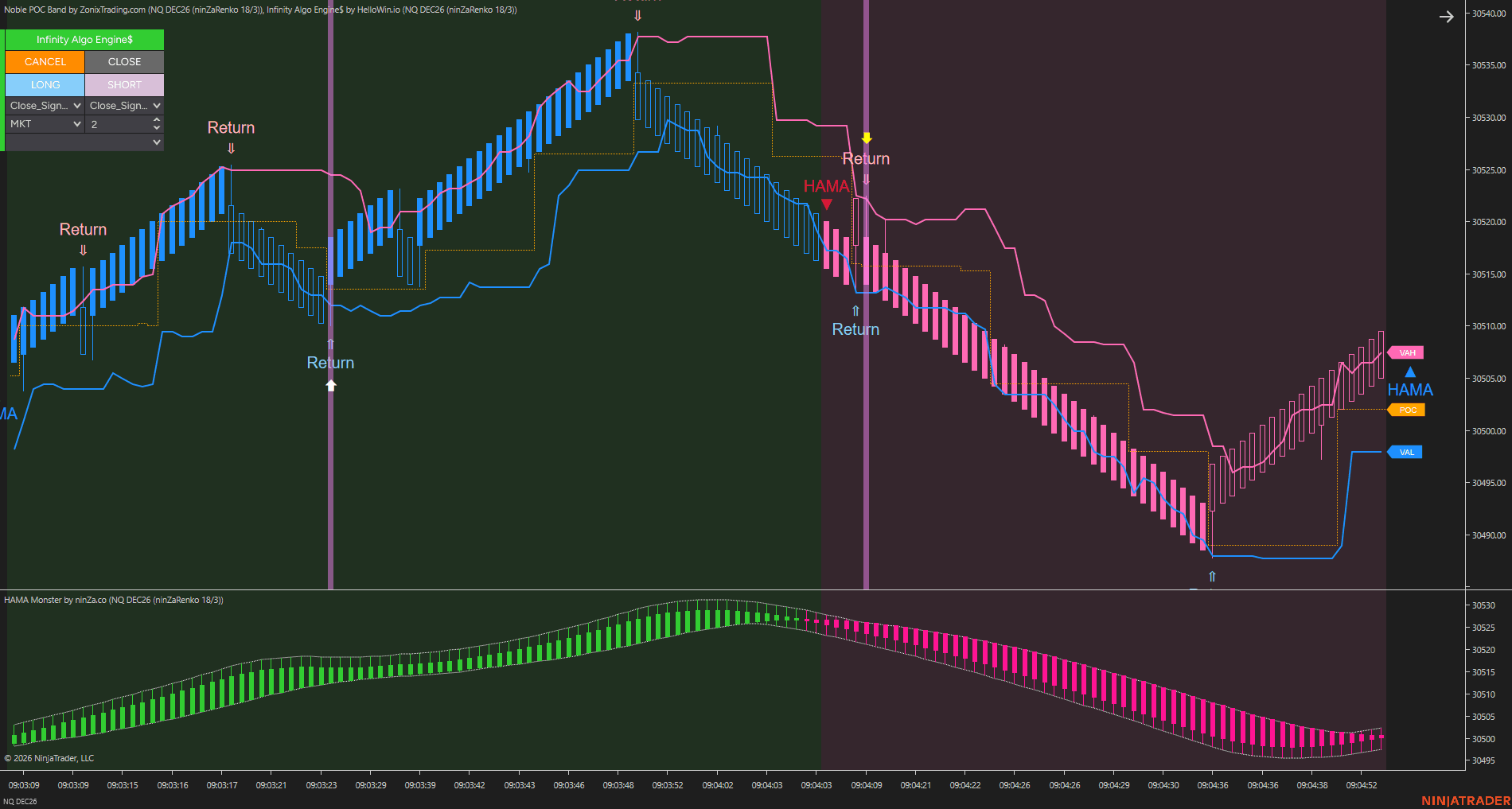Decrease quantity with stepper down arrow
Viewport: 1512px width, 809px height.
[x=157, y=127]
